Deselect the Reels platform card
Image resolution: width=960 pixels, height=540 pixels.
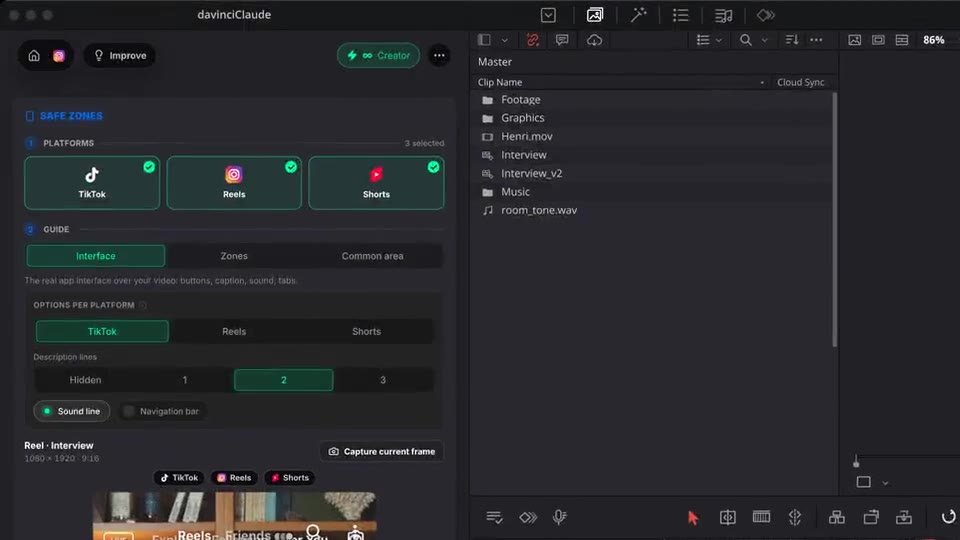[234, 183]
